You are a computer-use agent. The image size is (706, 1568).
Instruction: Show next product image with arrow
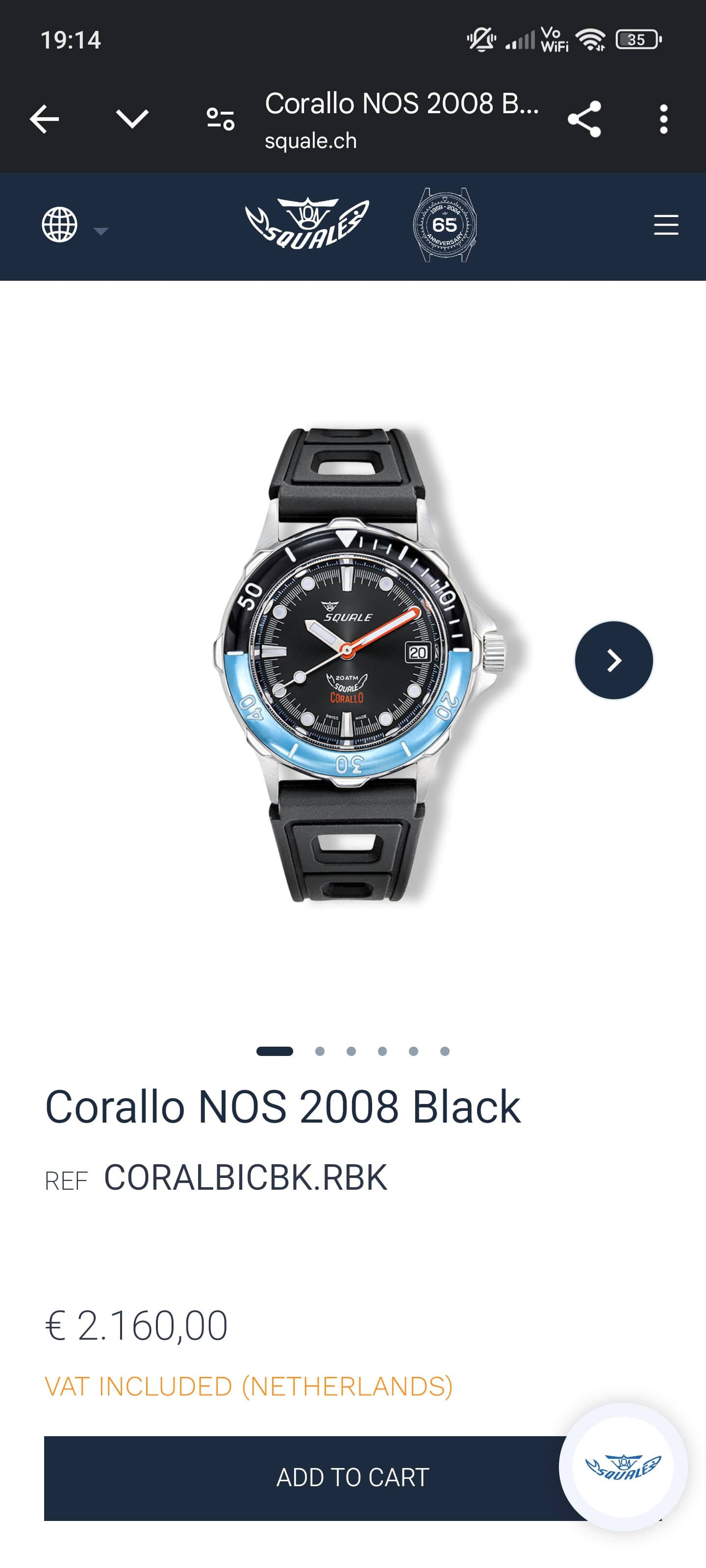click(x=613, y=661)
